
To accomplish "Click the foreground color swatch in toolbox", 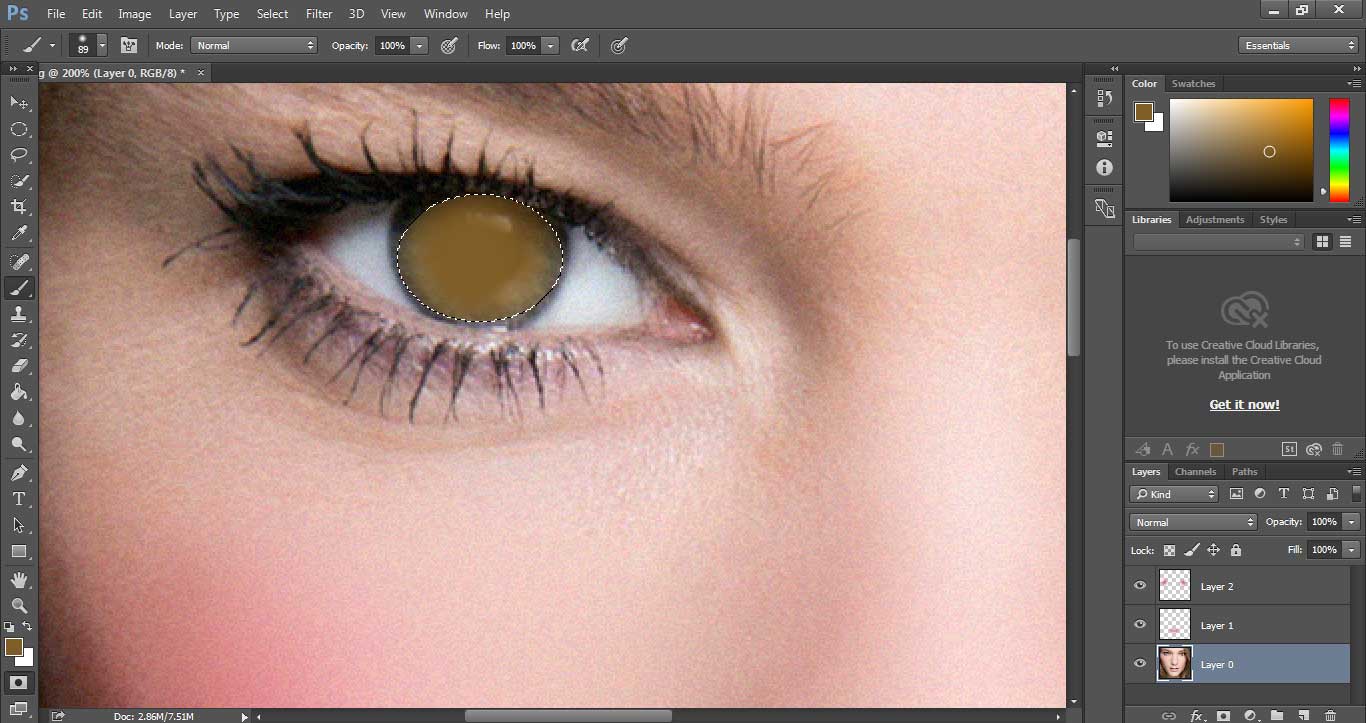I will [13, 648].
